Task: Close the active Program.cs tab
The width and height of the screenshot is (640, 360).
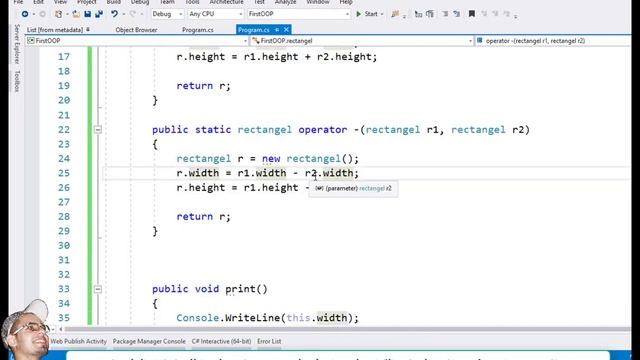Action: (286, 30)
